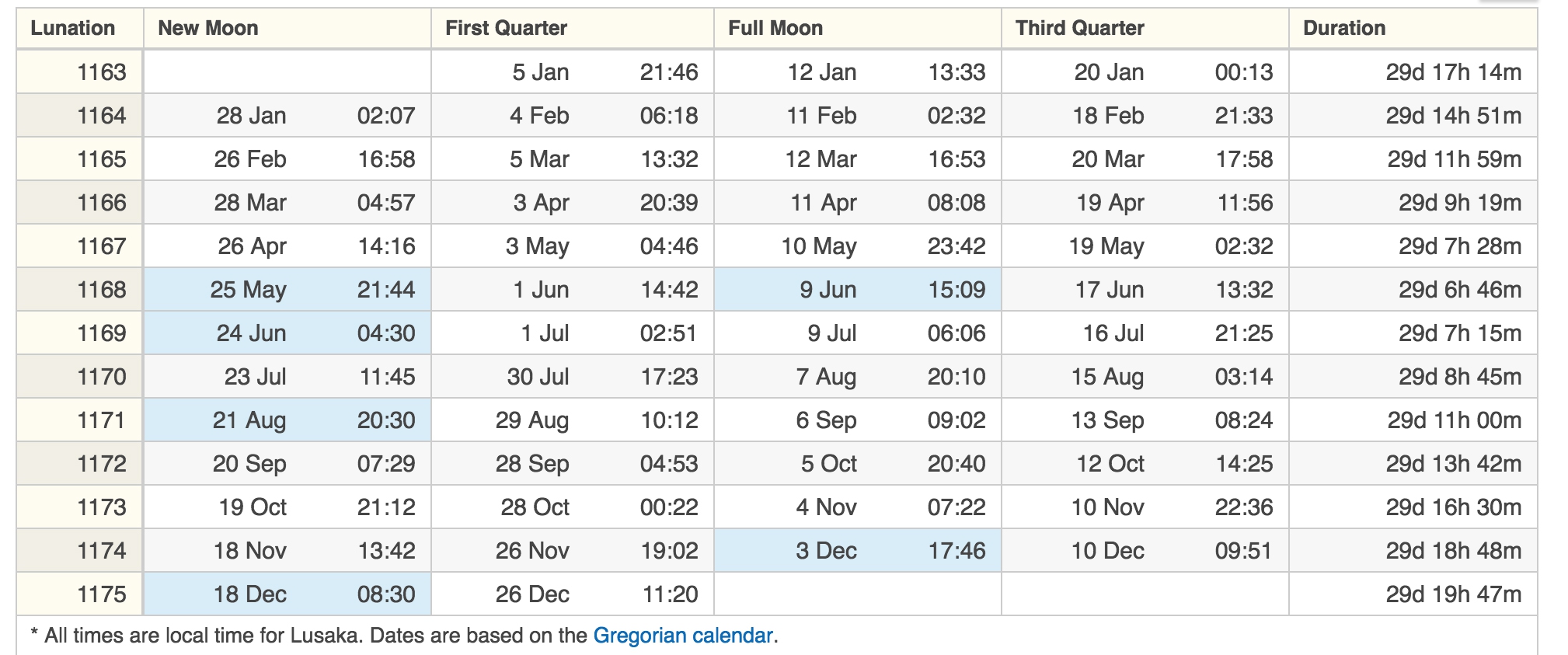Click the 12 Jan full moon date
The height and width of the screenshot is (655, 1568).
coord(822,72)
